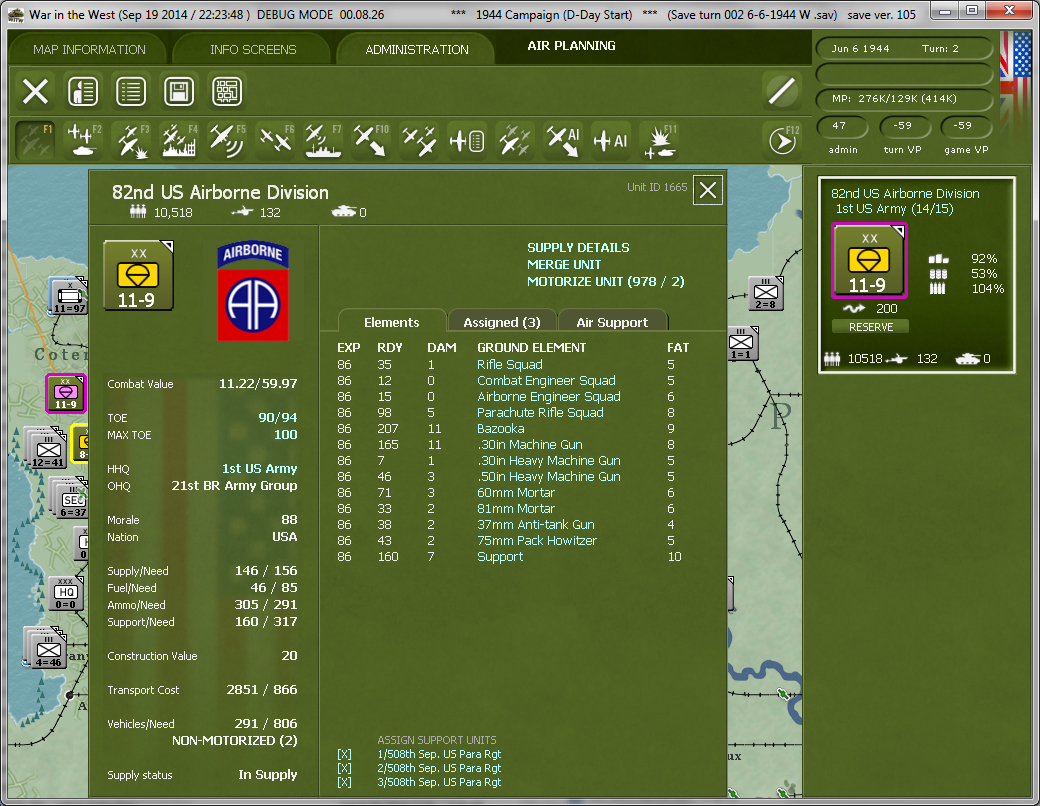Open SUPPLY DETAILS link

click(x=578, y=247)
